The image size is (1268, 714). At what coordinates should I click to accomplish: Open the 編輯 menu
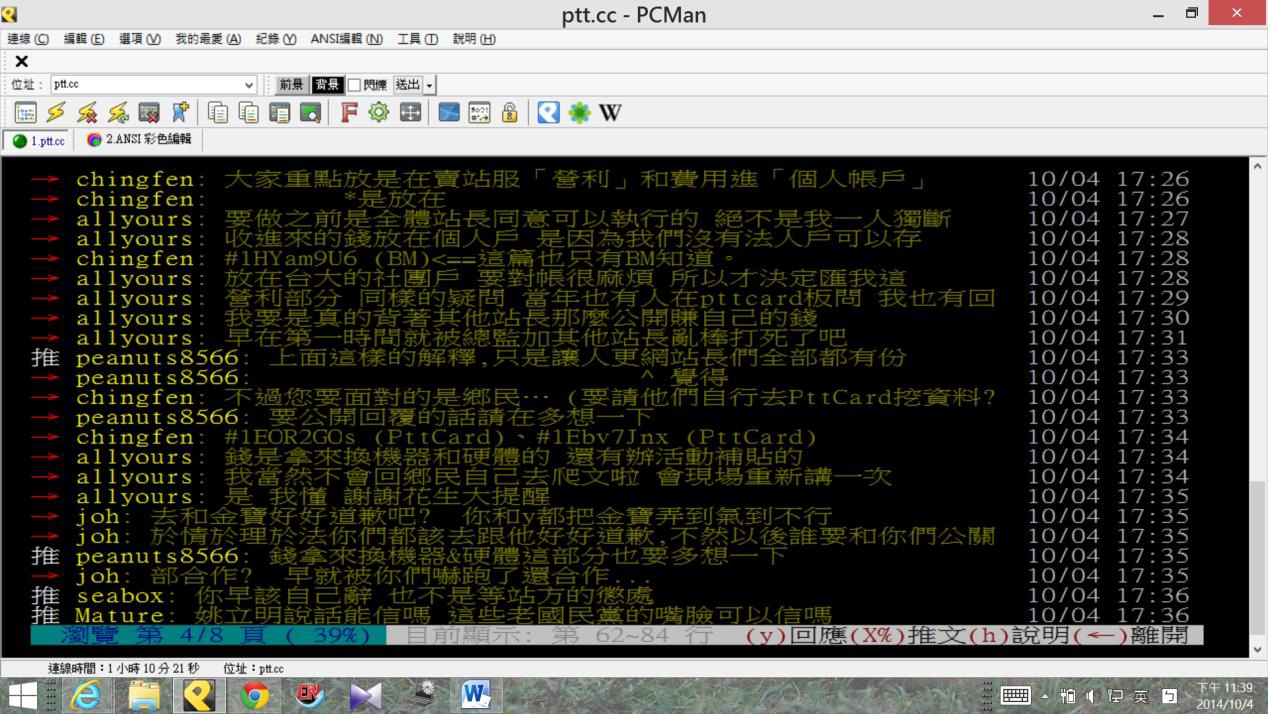[84, 39]
